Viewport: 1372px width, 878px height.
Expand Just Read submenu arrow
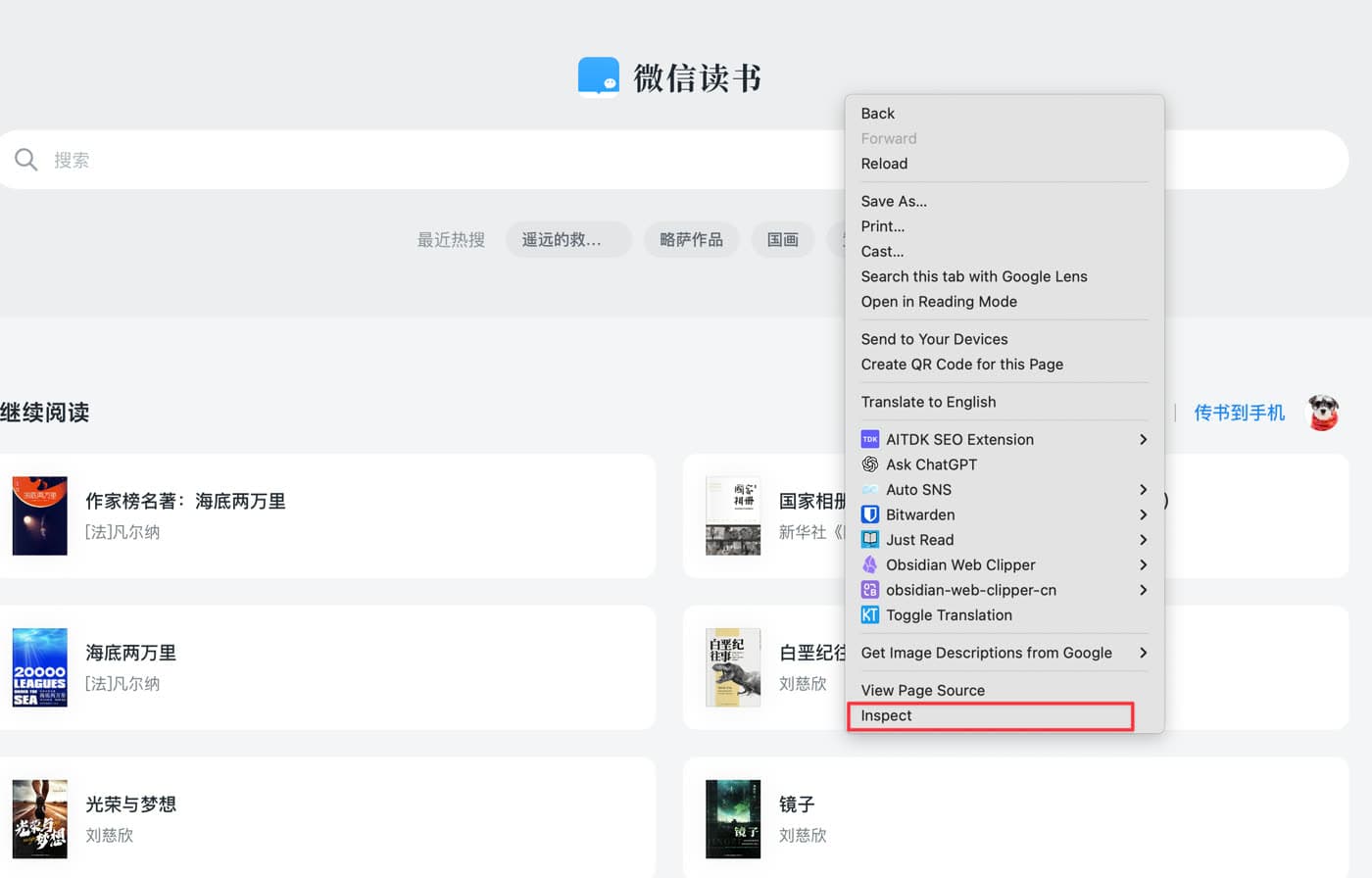pyautogui.click(x=1143, y=540)
